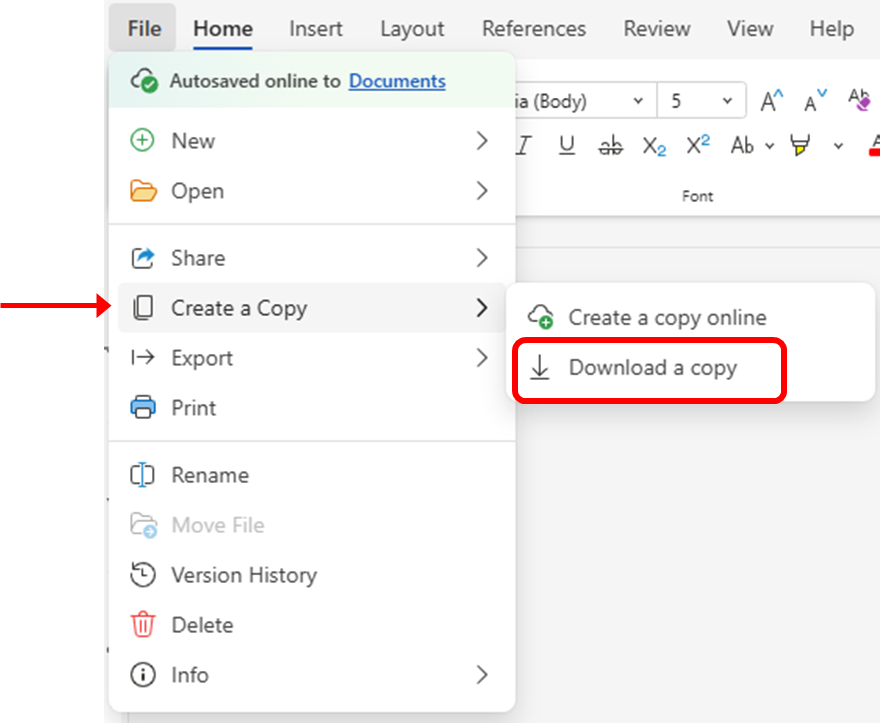Viewport: 880px width, 723px height.
Task: Expand the Open submenu chevron
Action: (x=482, y=191)
